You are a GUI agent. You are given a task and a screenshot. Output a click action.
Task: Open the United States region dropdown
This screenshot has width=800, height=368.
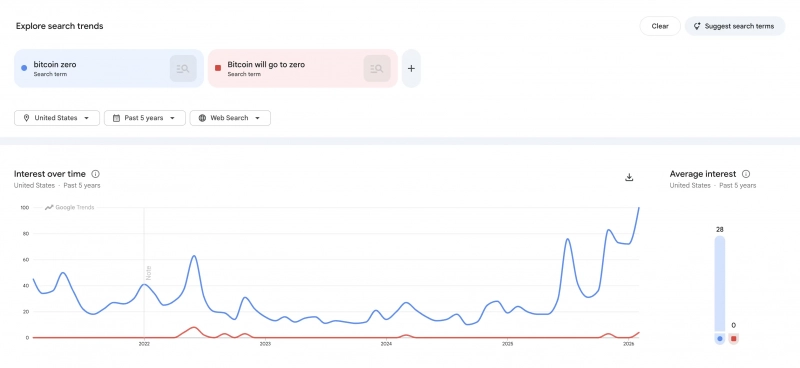pyautogui.click(x=57, y=118)
